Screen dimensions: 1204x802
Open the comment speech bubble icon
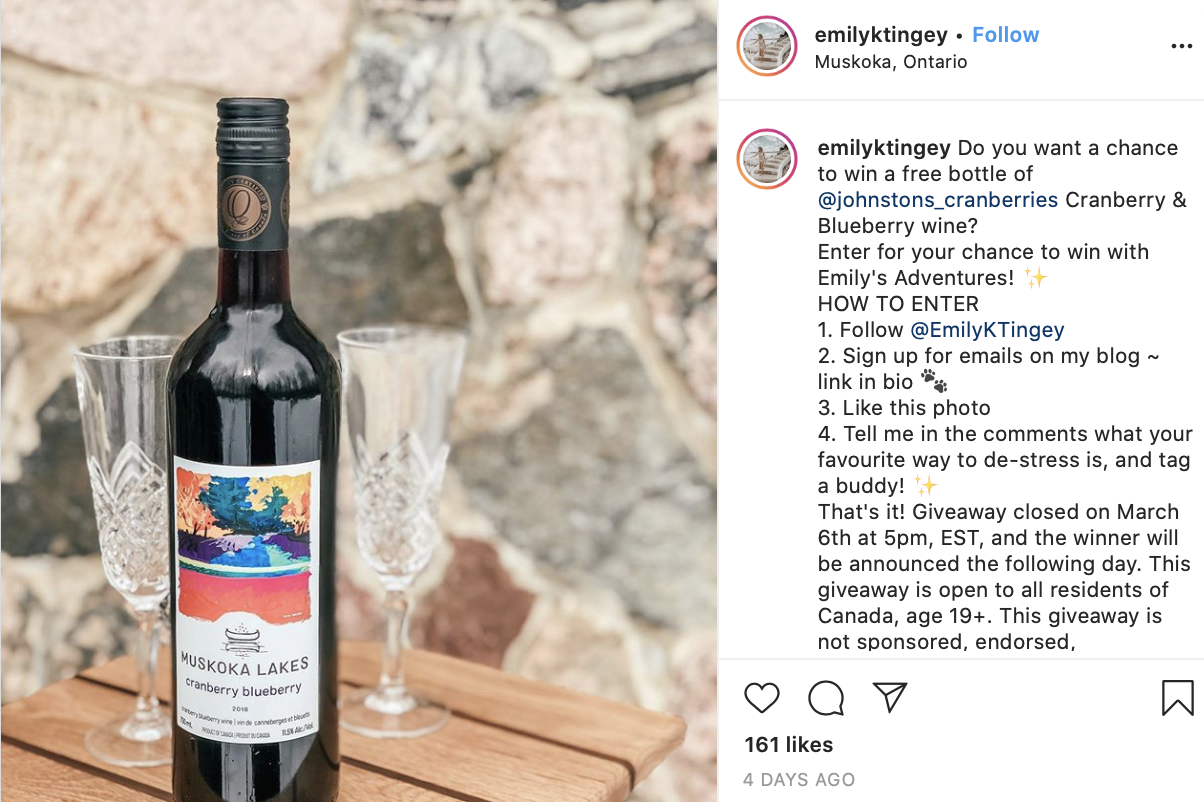pyautogui.click(x=826, y=698)
